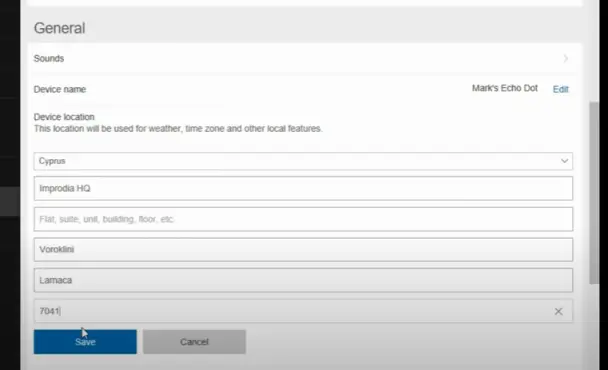Click the General section heading
Image resolution: width=608 pixels, height=370 pixels.
coord(60,28)
